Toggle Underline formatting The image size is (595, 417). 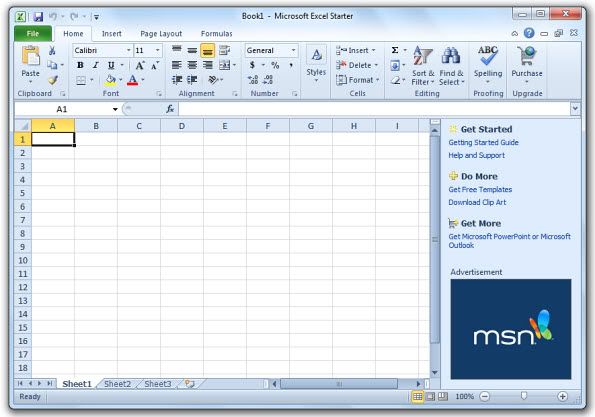click(x=111, y=65)
